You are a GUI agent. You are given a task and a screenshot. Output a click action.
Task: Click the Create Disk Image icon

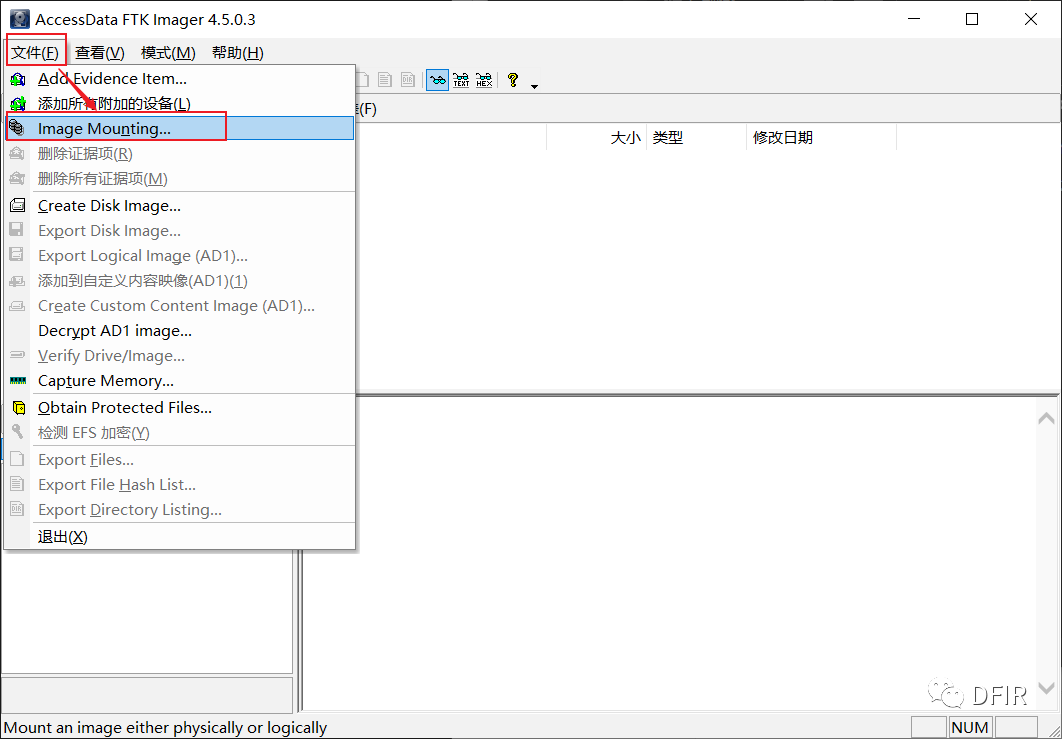point(18,205)
